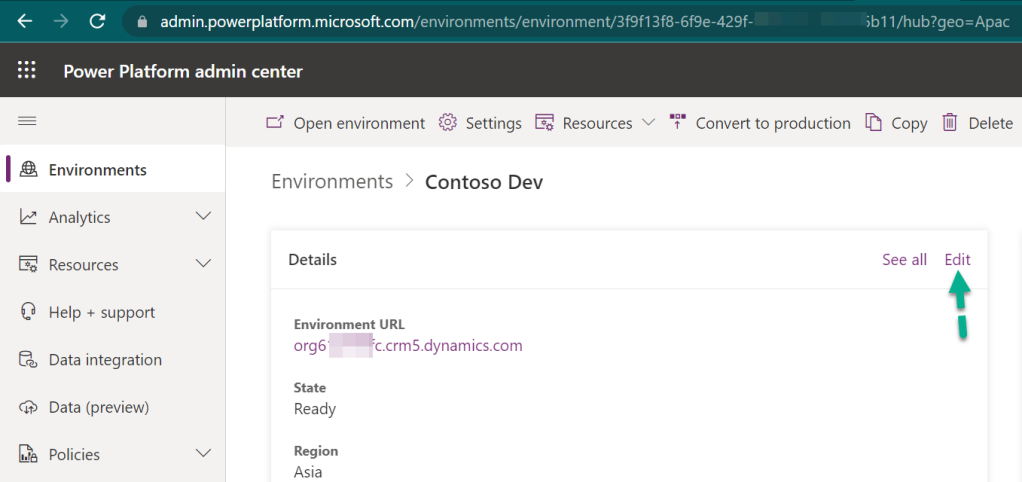Click the Policies icon in the sidebar
Image resolution: width=1022 pixels, height=482 pixels.
click(x=28, y=455)
